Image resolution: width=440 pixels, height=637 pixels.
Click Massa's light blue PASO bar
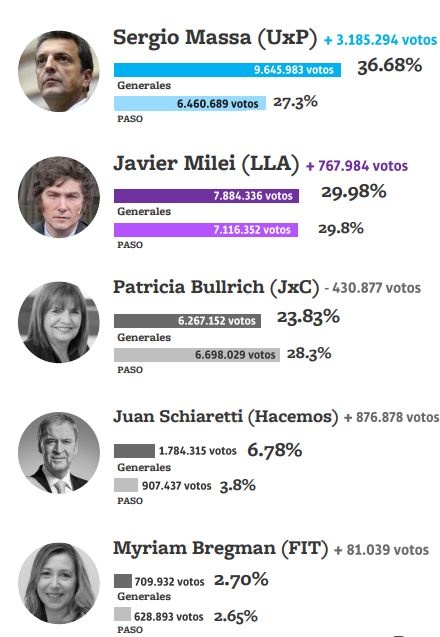(x=190, y=103)
